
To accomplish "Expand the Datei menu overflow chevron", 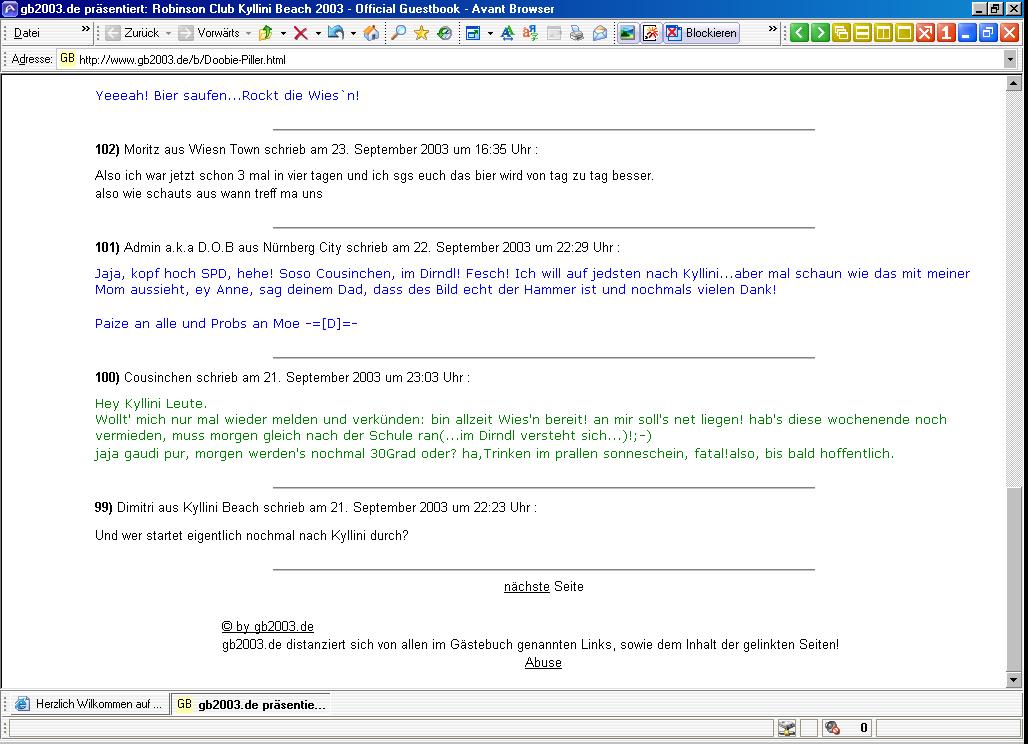I will pyautogui.click(x=85, y=29).
